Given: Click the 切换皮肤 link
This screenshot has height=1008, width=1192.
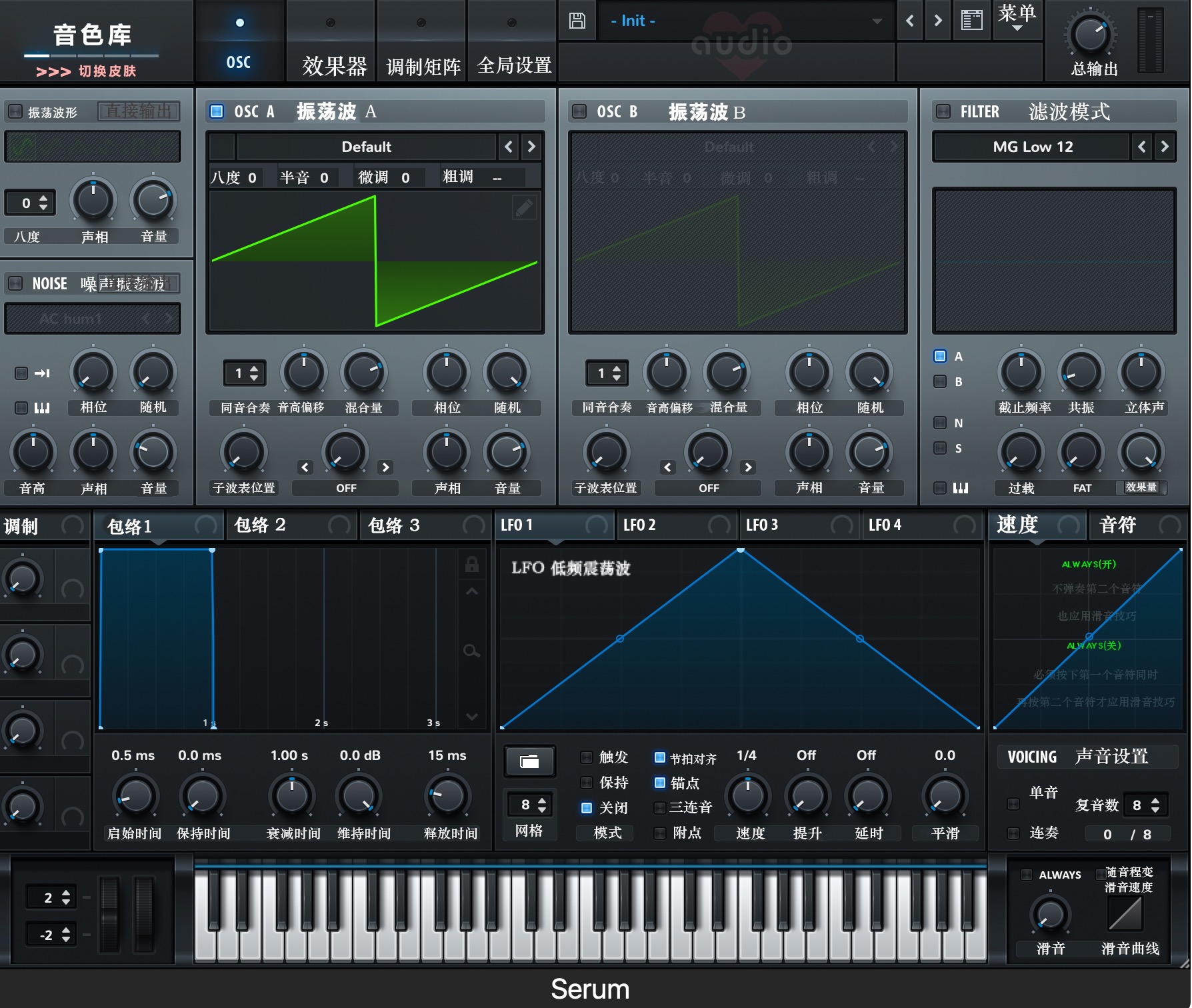Looking at the screenshot, I should tap(107, 71).
